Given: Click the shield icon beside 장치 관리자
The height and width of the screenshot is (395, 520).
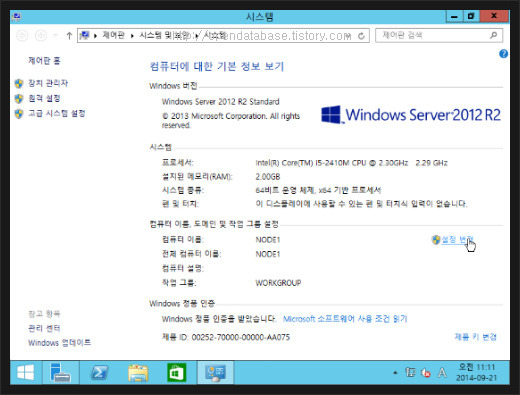Looking at the screenshot, I should [19, 83].
